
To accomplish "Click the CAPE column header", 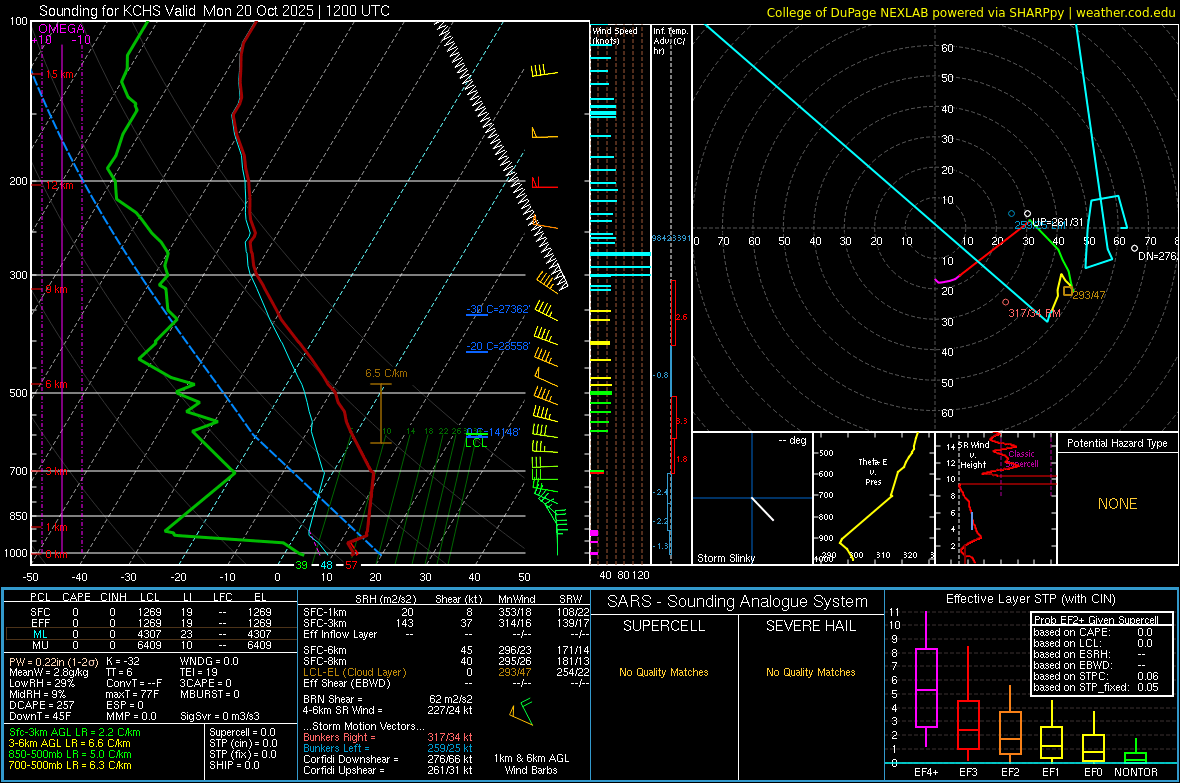I will [x=76, y=597].
